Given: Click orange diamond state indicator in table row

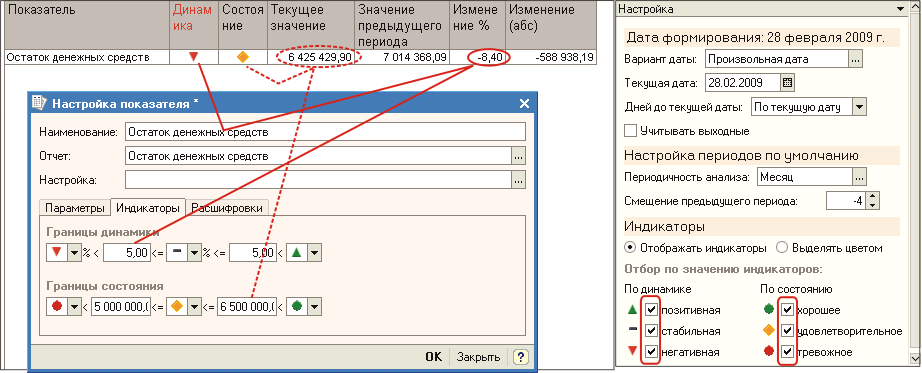Looking at the screenshot, I should (242, 57).
